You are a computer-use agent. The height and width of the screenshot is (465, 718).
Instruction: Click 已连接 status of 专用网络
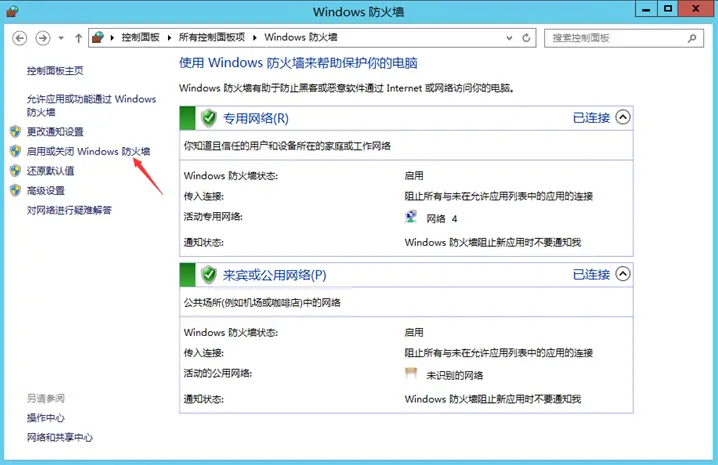pos(592,118)
